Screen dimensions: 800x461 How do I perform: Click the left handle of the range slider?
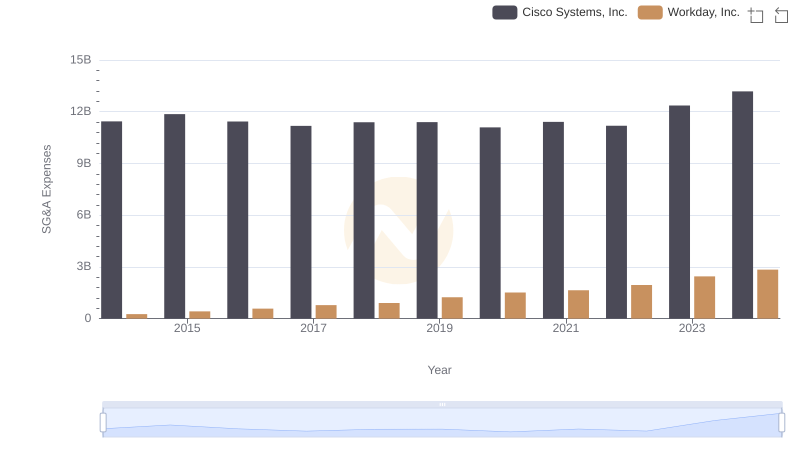pos(103,423)
